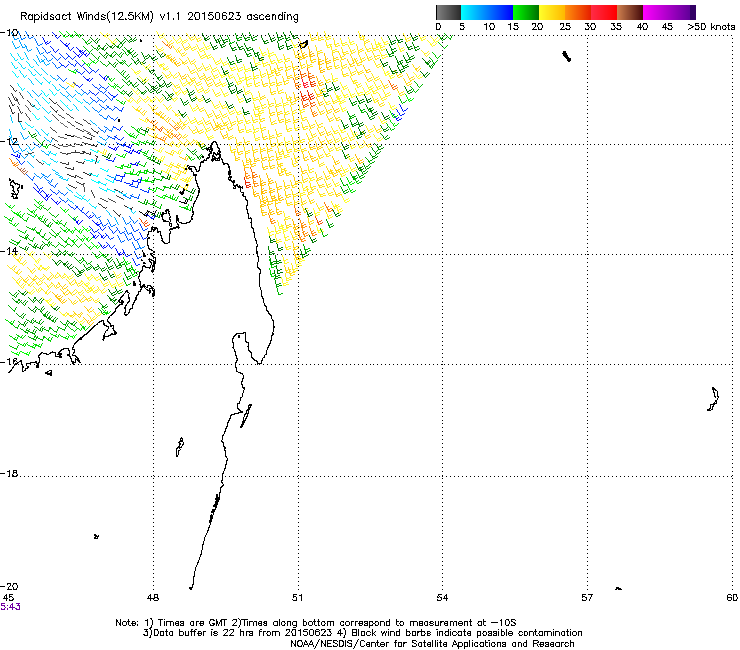This screenshot has height=650, width=740.
Task: Click the longitude label '54'
Action: pos(442,598)
